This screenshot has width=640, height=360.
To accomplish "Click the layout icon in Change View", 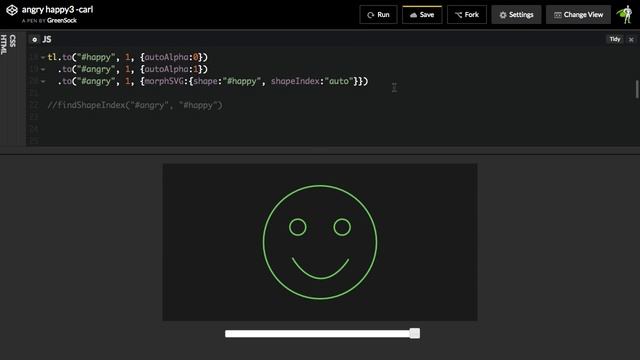I will click(558, 15).
